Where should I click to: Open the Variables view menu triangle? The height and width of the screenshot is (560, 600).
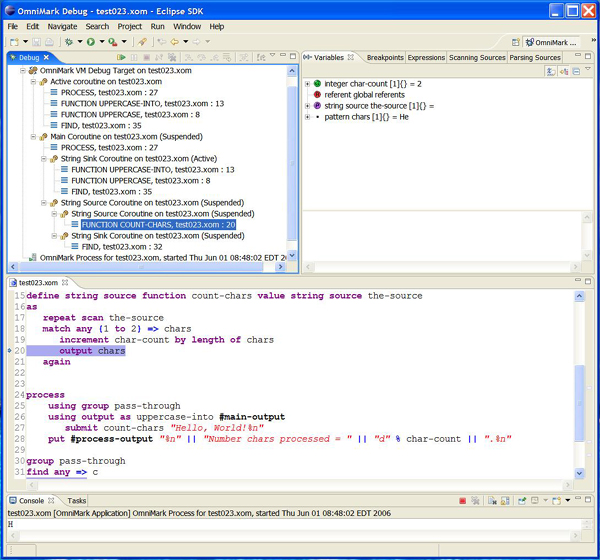point(588,69)
